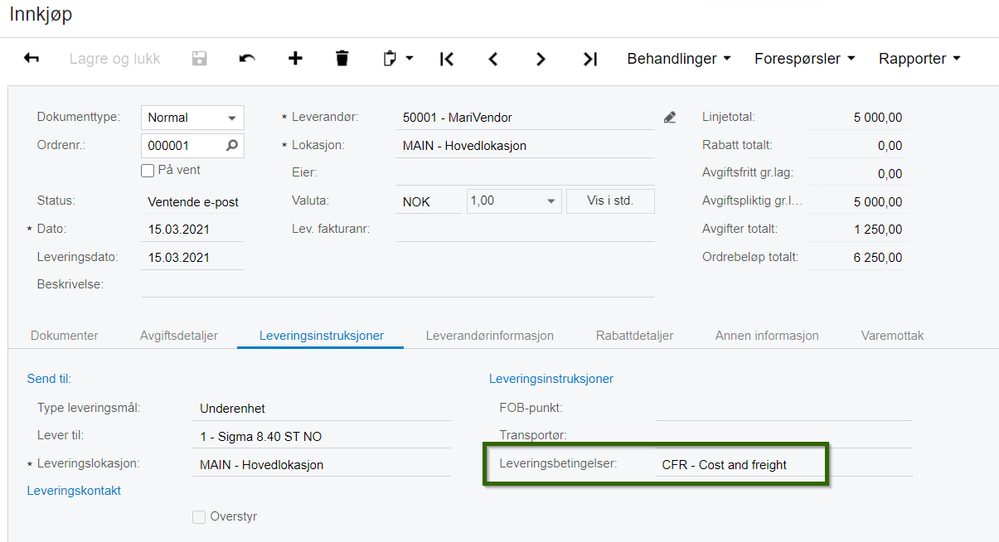Open the clipboard dropdown arrow
This screenshot has height=542, width=999.
[410, 59]
